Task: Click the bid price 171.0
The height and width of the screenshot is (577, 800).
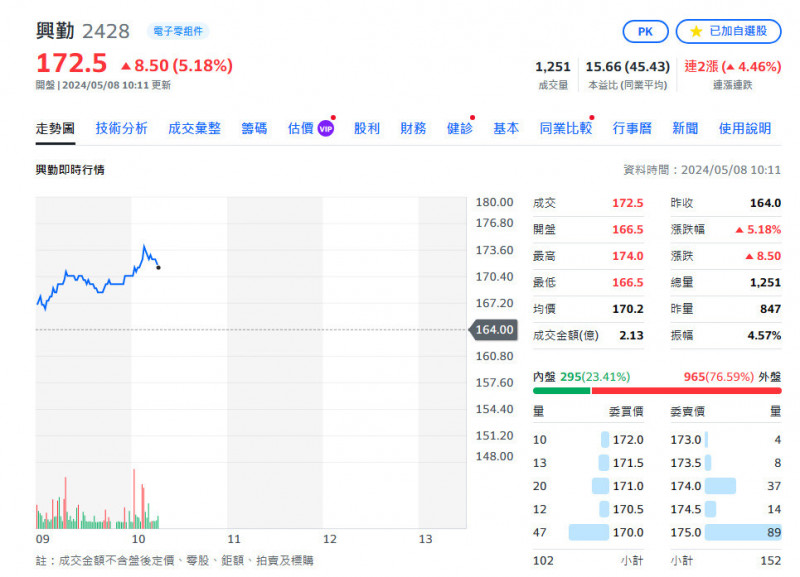Action: pyautogui.click(x=628, y=486)
